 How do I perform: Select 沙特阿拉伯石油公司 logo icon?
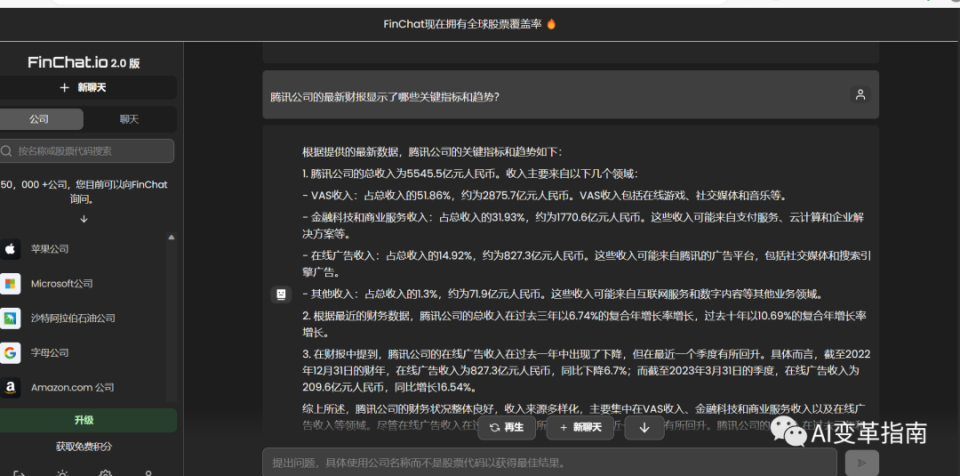[x=10, y=318]
